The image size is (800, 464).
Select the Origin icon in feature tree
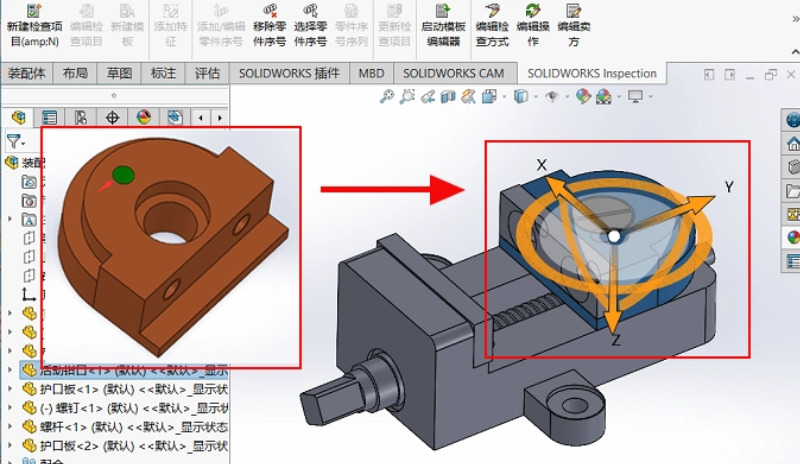click(x=29, y=294)
